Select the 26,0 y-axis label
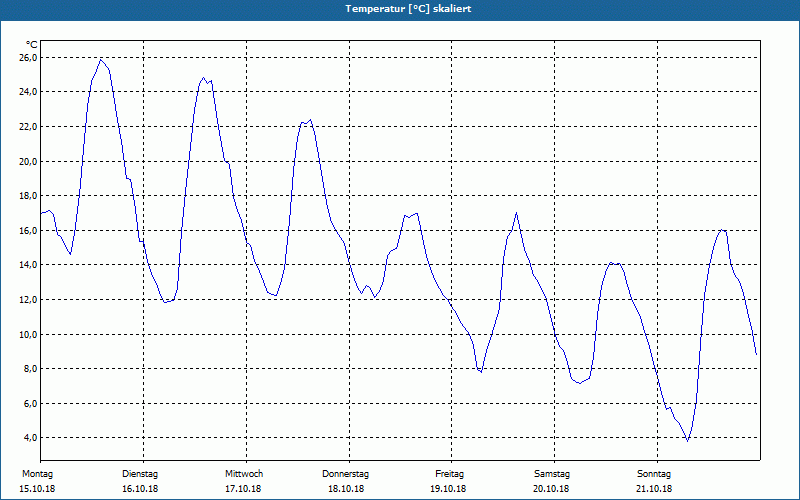Viewport: 800px width, 500px height. pos(28,58)
